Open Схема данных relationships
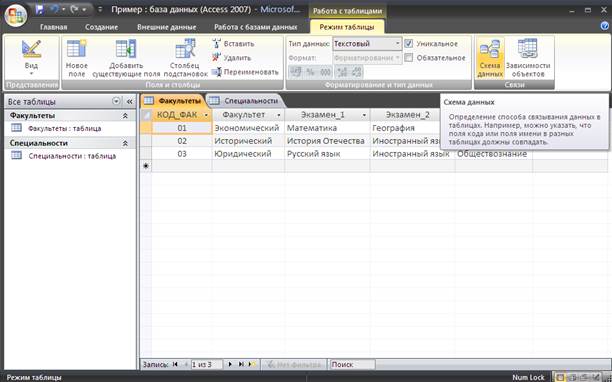Image resolution: width=612 pixels, height=382 pixels. 490,58
